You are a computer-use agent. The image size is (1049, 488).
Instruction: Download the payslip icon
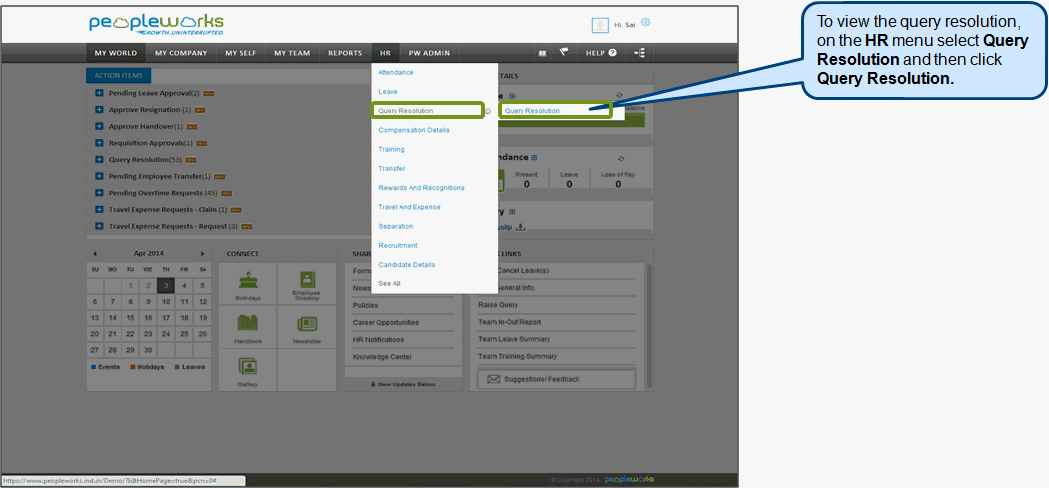(520, 227)
